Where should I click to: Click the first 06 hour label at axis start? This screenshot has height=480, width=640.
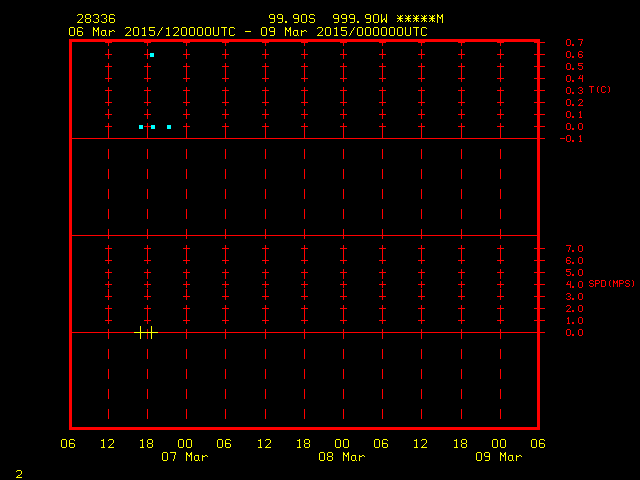click(68, 444)
